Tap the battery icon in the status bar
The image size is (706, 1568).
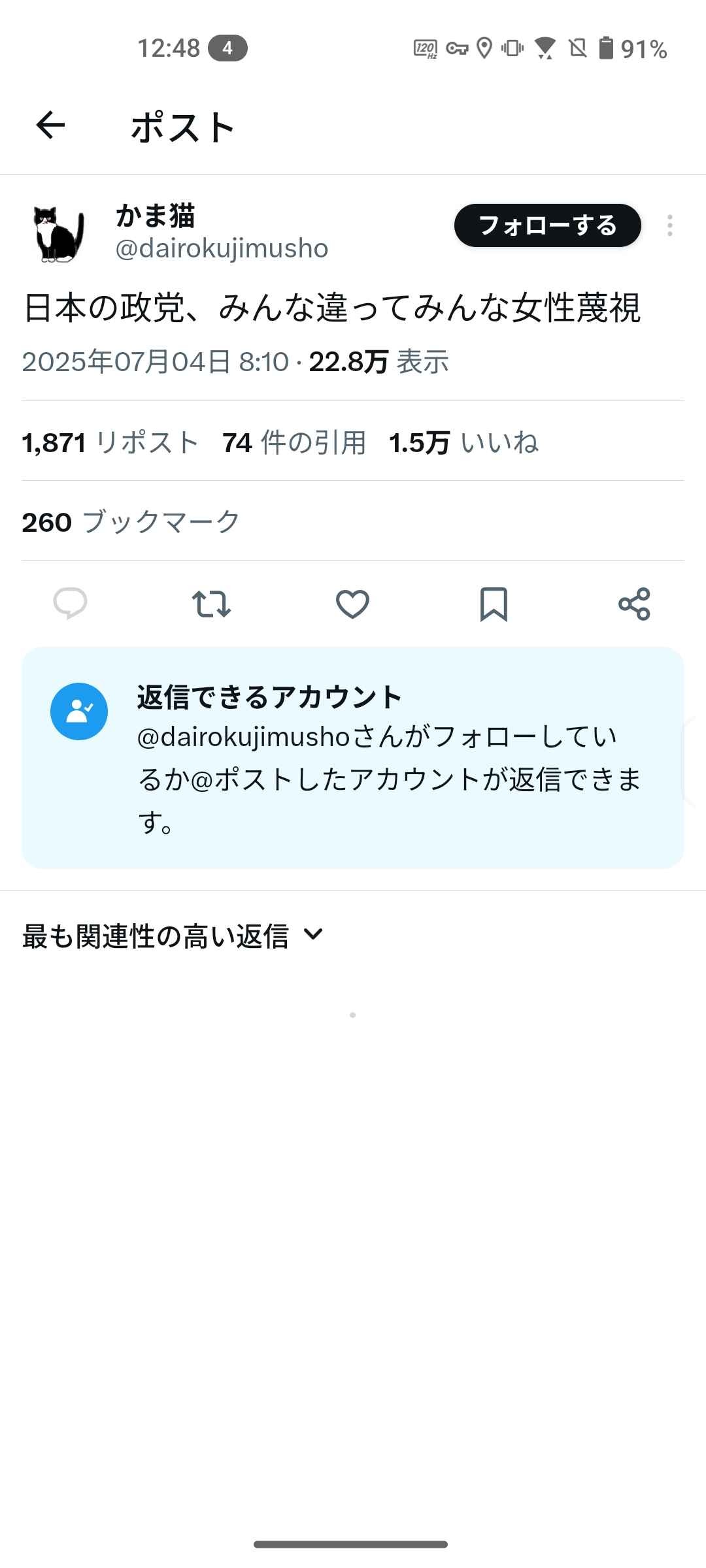tap(606, 48)
